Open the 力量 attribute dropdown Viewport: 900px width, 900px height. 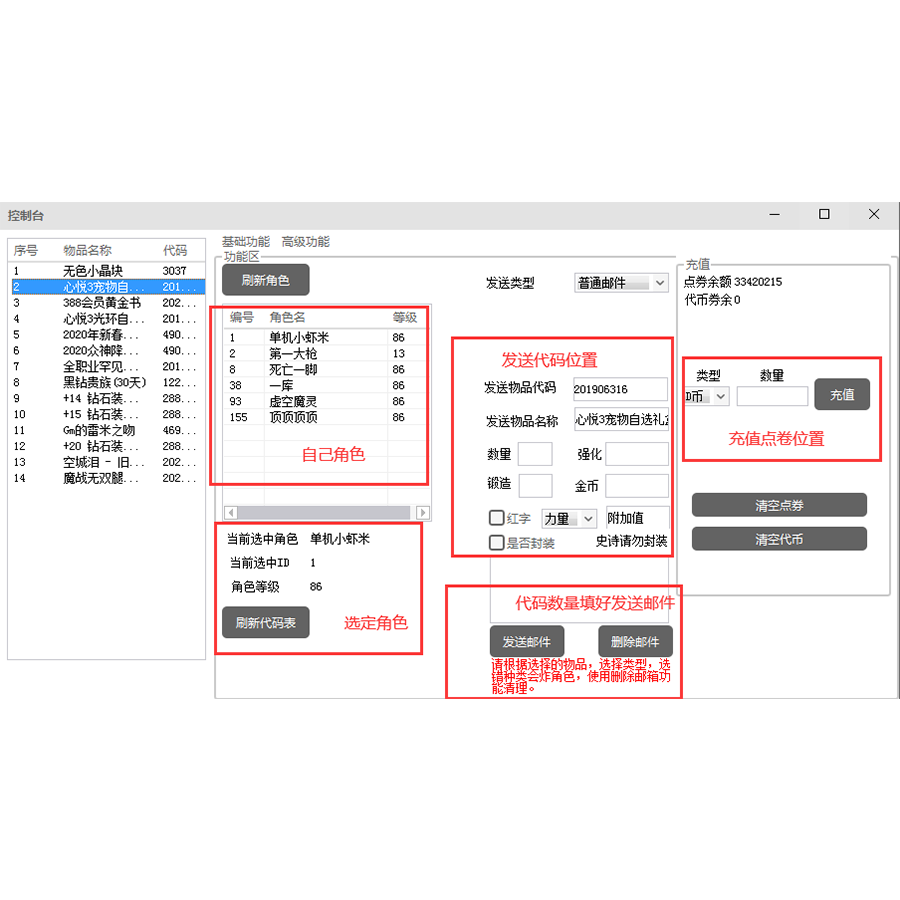569,518
